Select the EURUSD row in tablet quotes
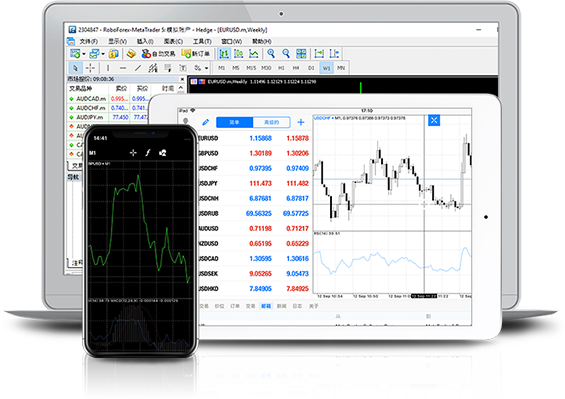The image size is (565, 399). pyautogui.click(x=254, y=138)
